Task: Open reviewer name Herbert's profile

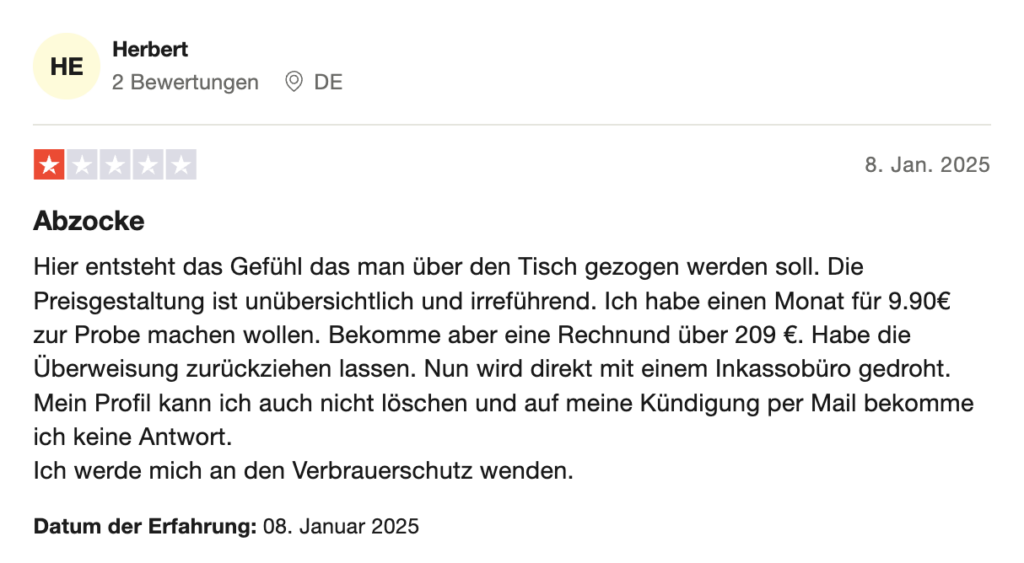Action: [x=150, y=49]
